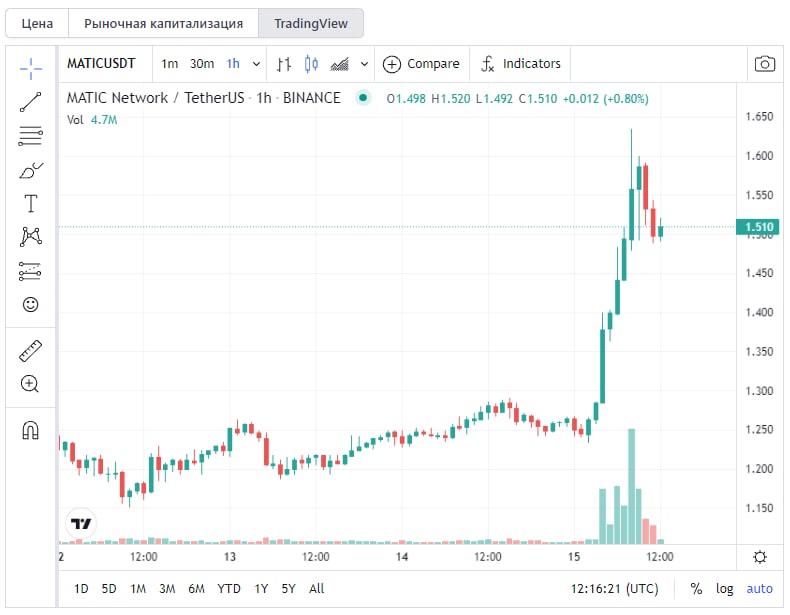Activate the zoom in tool
The height and width of the screenshot is (615, 790).
pos(30,384)
